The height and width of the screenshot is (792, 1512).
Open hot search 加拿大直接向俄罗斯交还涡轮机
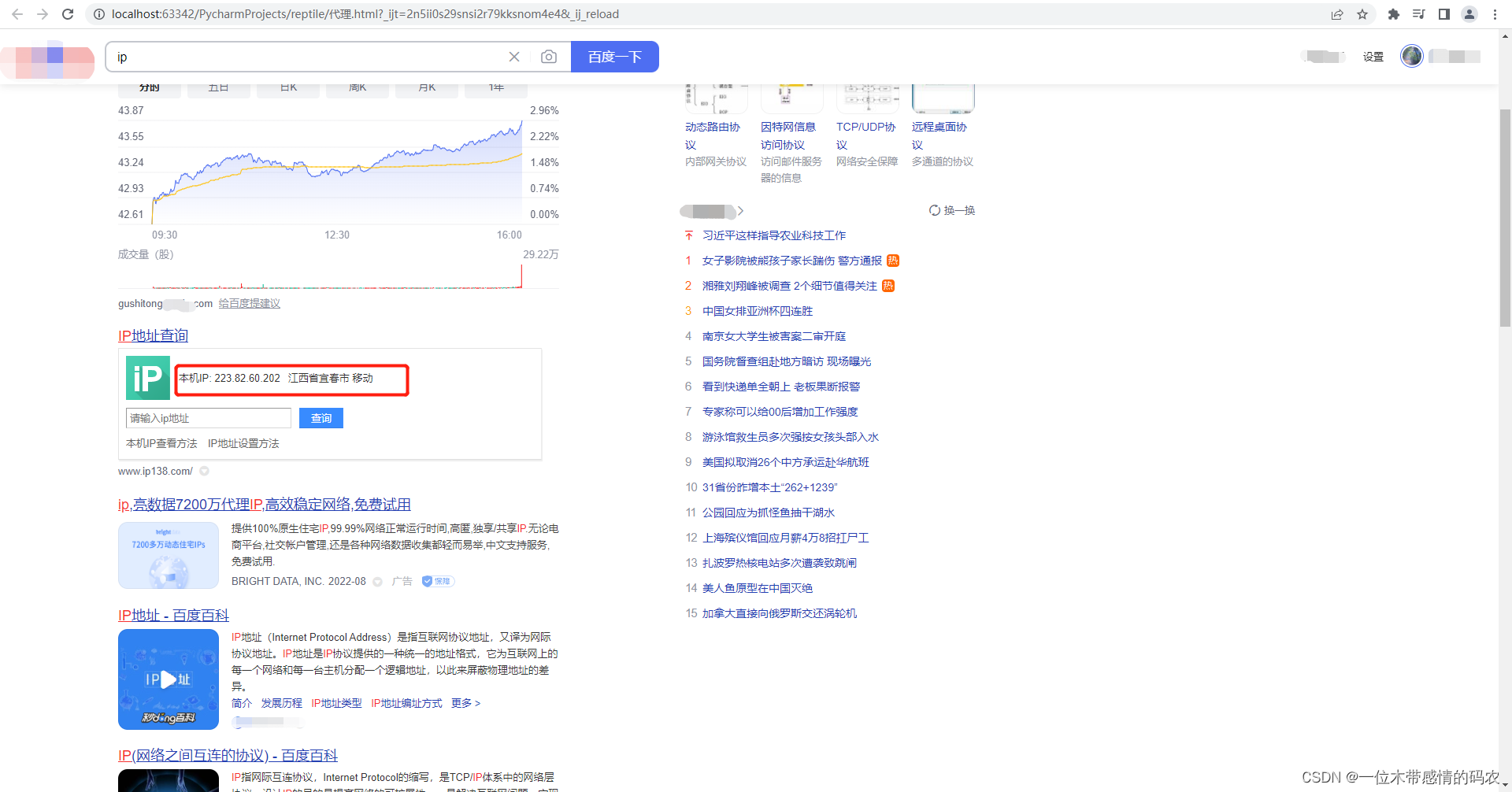780,613
